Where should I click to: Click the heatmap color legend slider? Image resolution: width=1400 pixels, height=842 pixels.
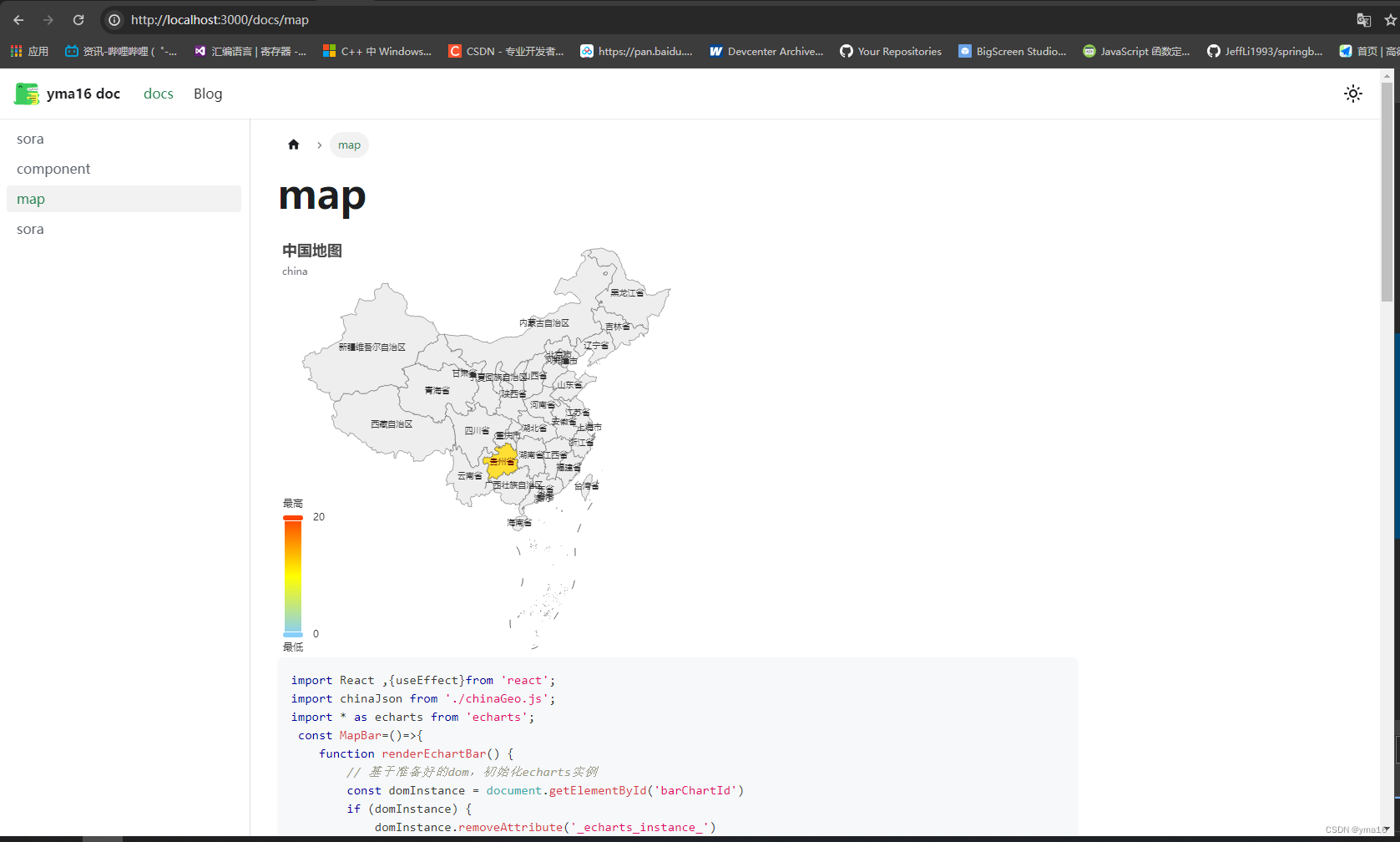pos(292,576)
